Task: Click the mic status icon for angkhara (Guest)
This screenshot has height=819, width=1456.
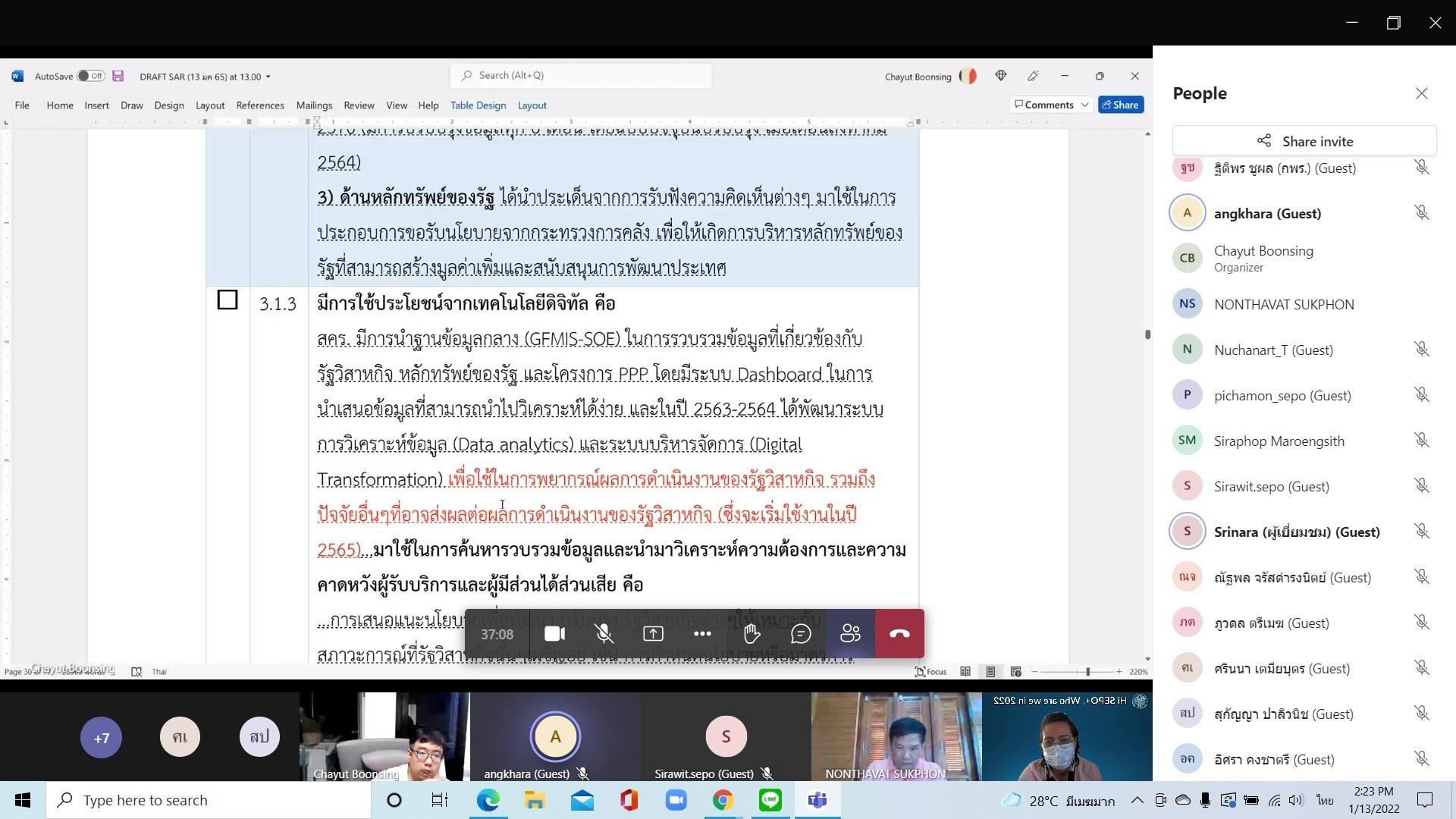Action: (1422, 213)
